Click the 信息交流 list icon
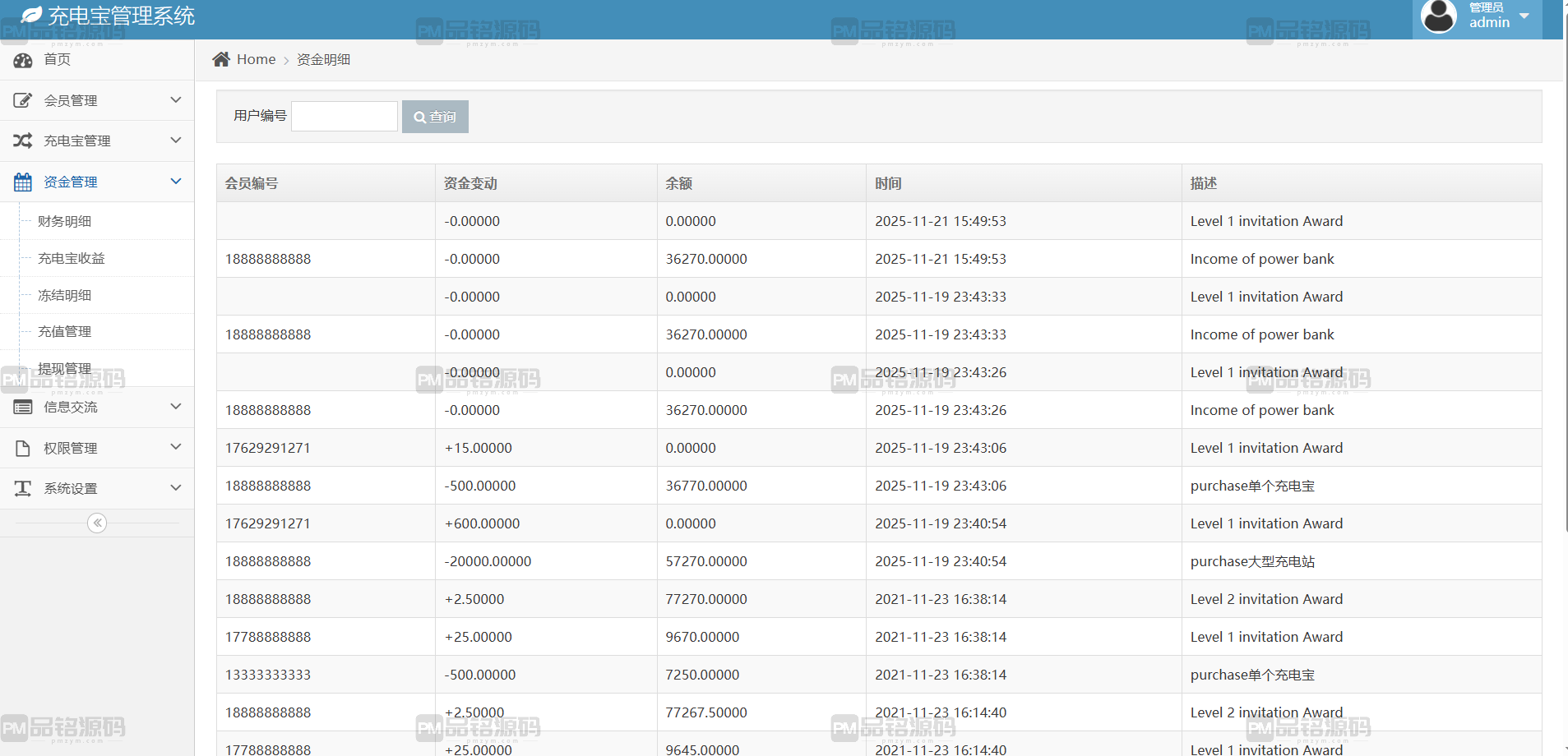The image size is (1568, 756). click(x=23, y=407)
